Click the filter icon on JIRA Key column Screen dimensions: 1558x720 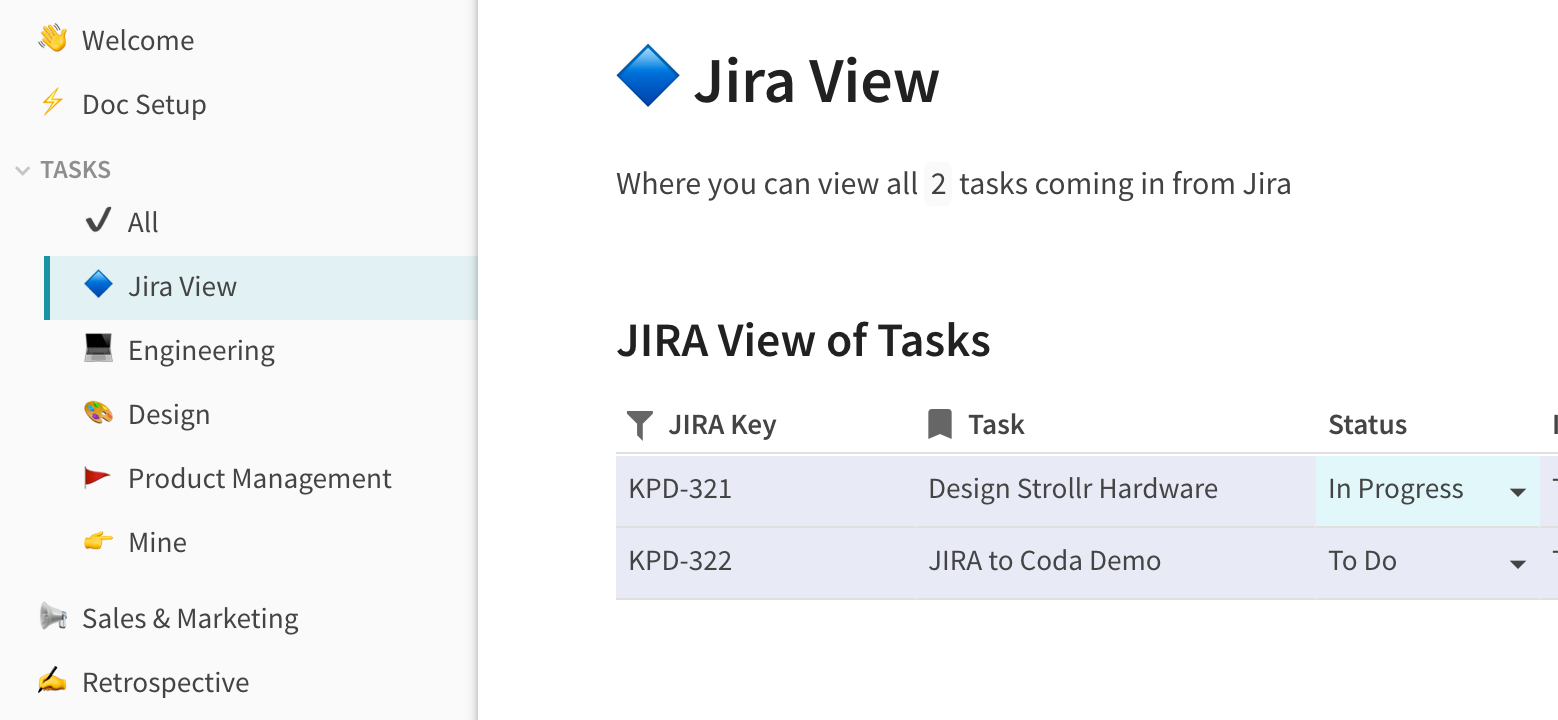pyautogui.click(x=638, y=424)
